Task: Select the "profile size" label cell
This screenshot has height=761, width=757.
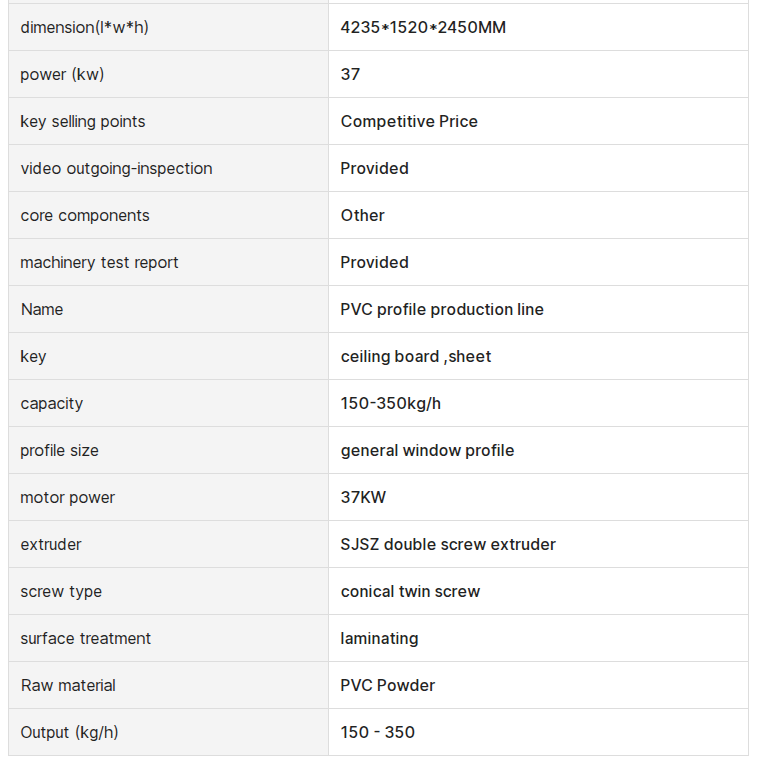Action: click(x=59, y=450)
